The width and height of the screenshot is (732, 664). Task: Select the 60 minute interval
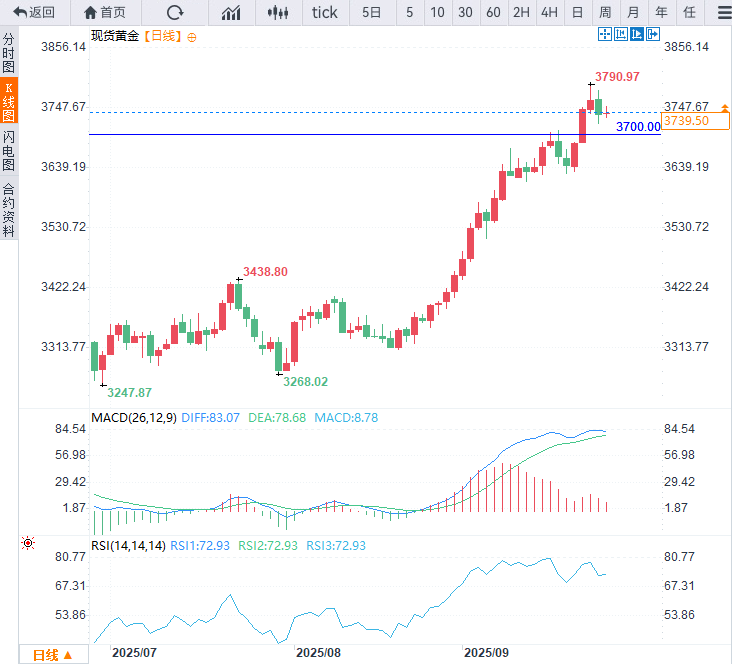493,12
